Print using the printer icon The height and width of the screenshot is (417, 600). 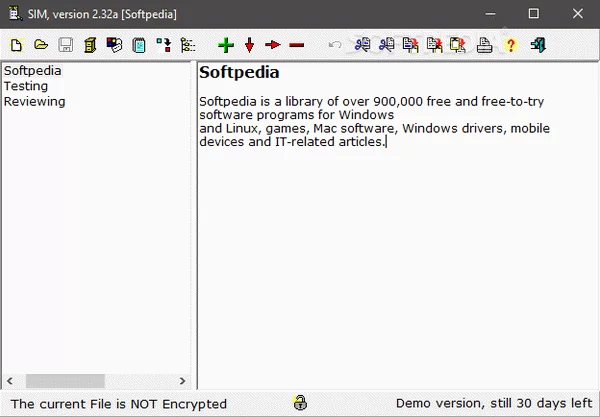pos(485,45)
